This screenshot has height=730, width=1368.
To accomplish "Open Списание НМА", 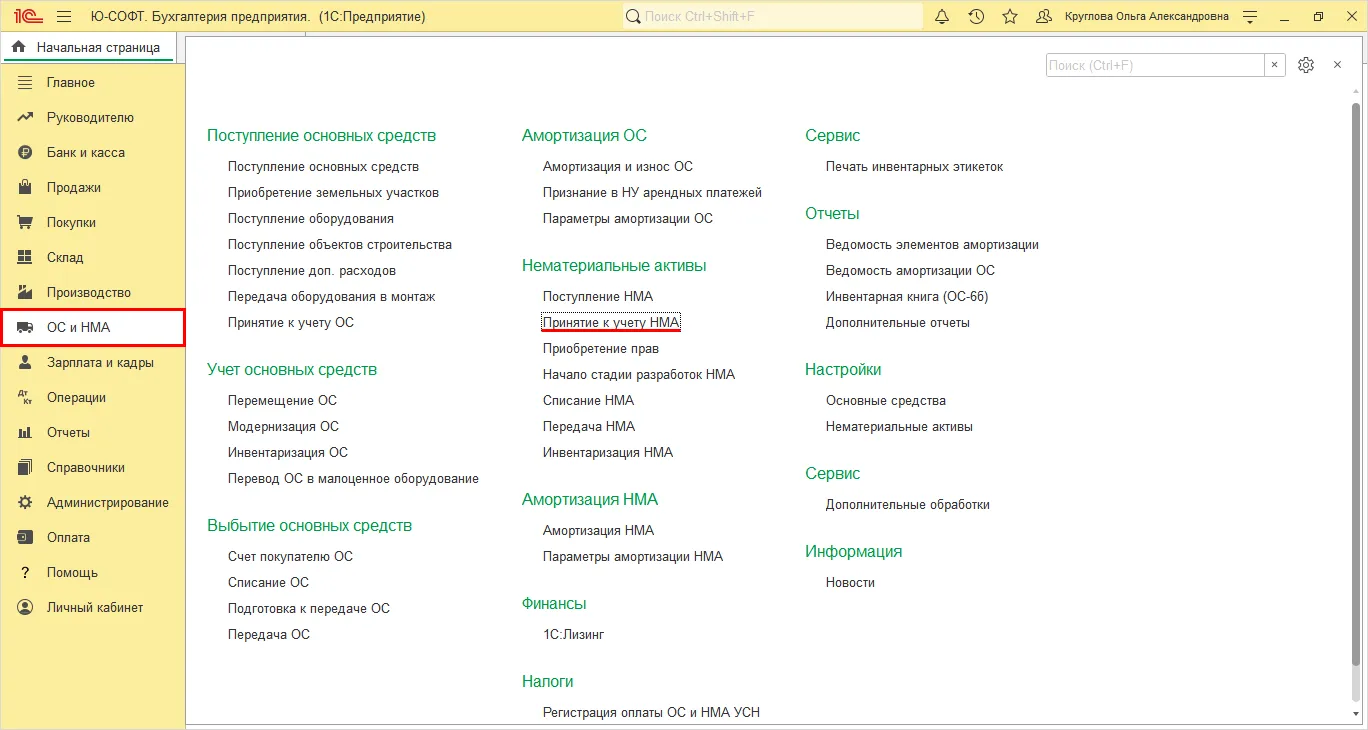I will [588, 401].
